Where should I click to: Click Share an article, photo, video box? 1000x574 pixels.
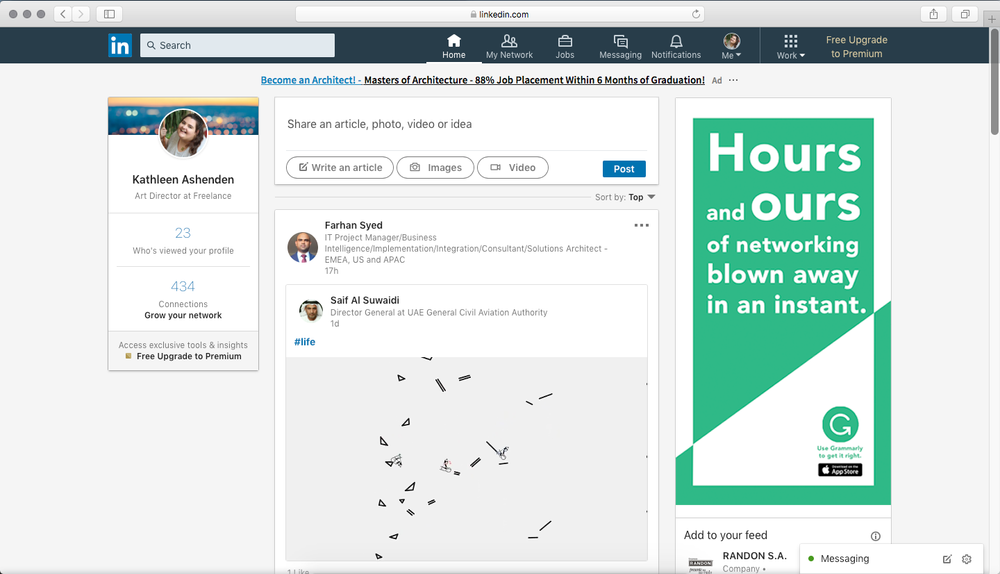466,124
